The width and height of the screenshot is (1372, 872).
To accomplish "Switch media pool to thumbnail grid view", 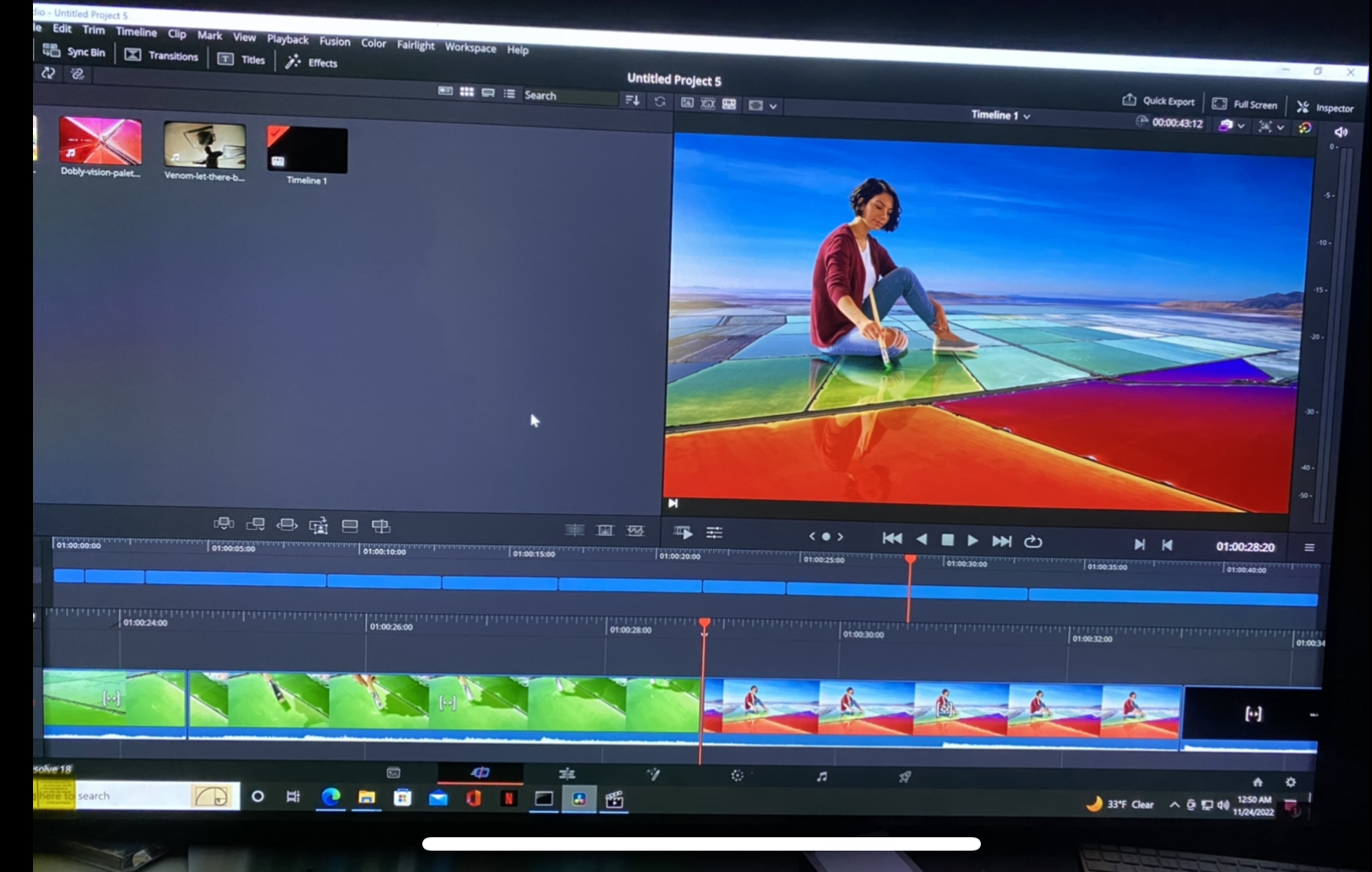I will (467, 92).
